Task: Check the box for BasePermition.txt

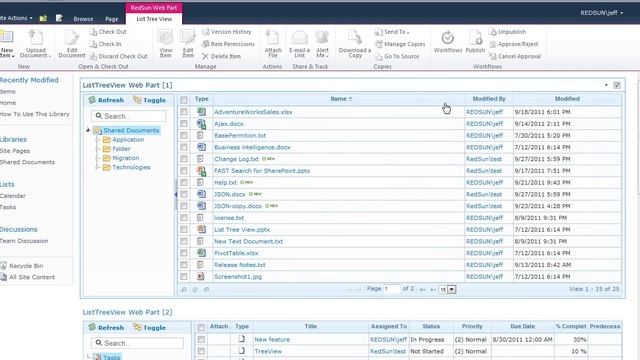Action: tap(184, 135)
